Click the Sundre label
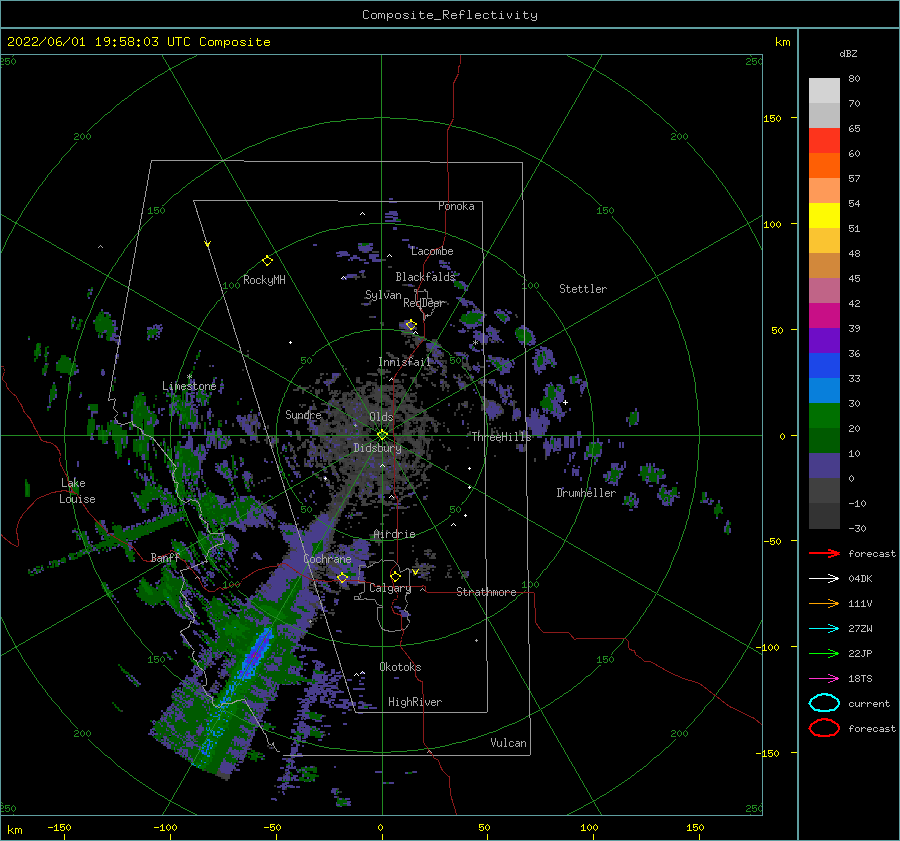Screen dimensions: 900x841 pyautogui.click(x=303, y=414)
